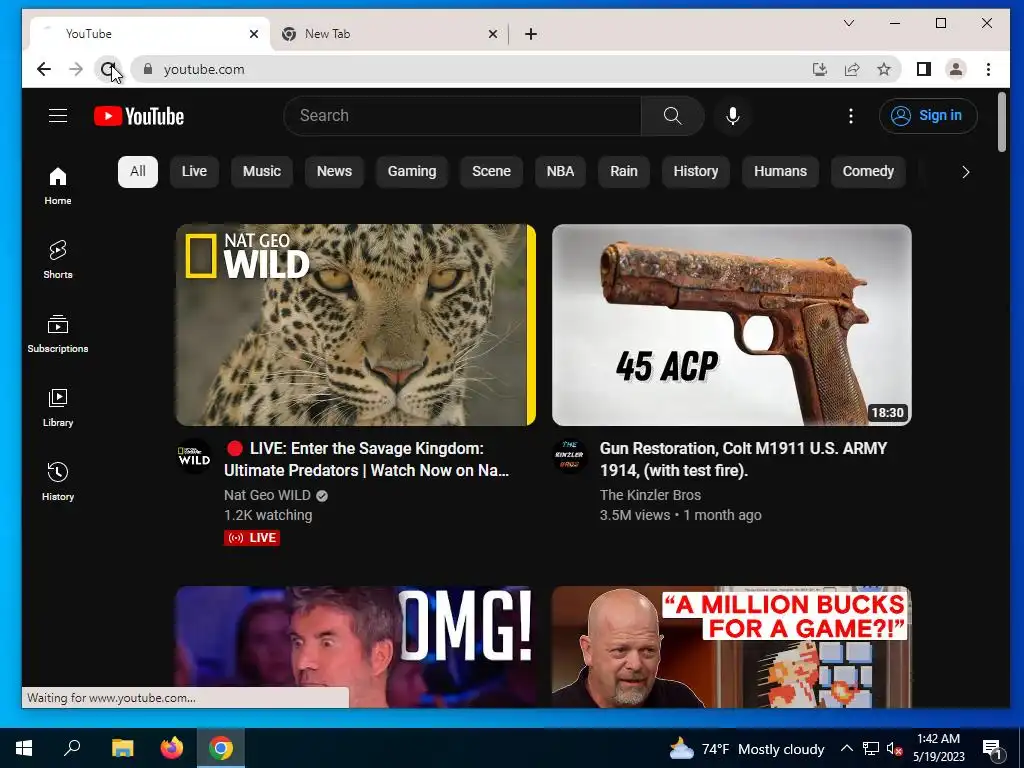The height and width of the screenshot is (768, 1024).
Task: Select the News category chip
Action: [x=334, y=172]
